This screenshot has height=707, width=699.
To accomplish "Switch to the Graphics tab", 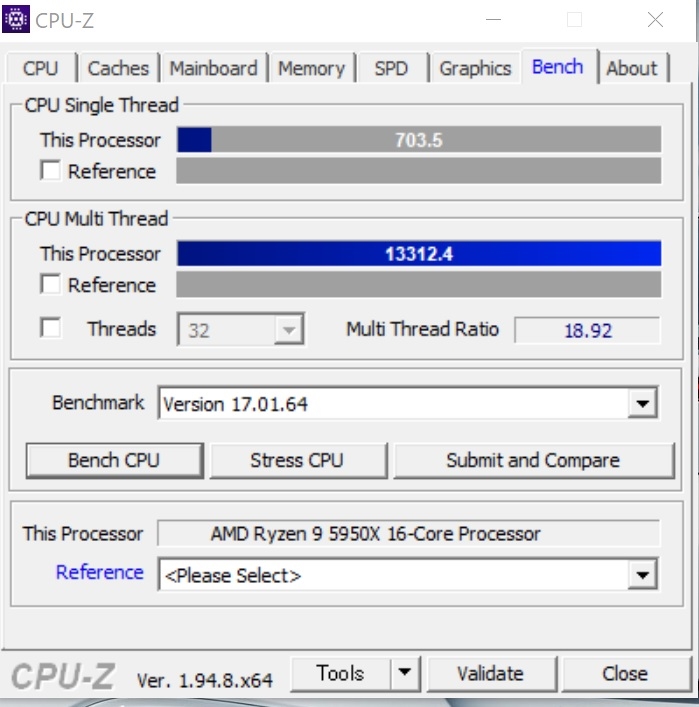I will tap(475, 69).
